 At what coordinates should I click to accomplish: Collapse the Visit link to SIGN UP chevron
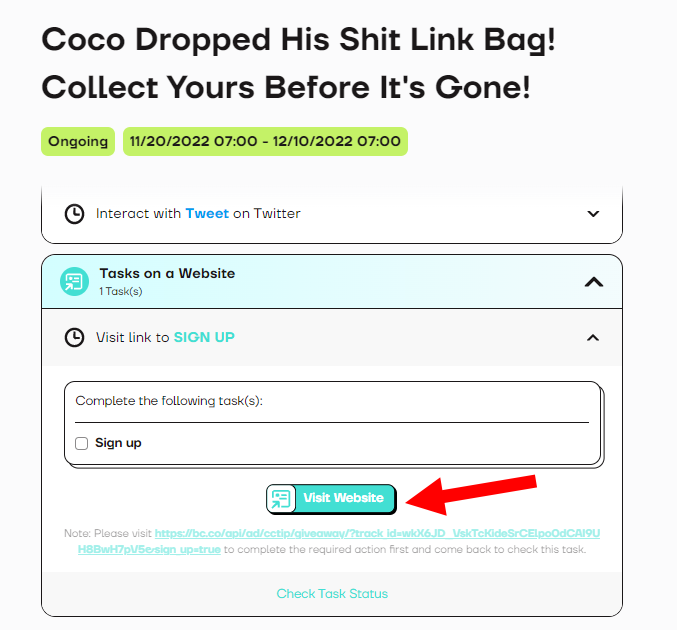[x=593, y=338]
